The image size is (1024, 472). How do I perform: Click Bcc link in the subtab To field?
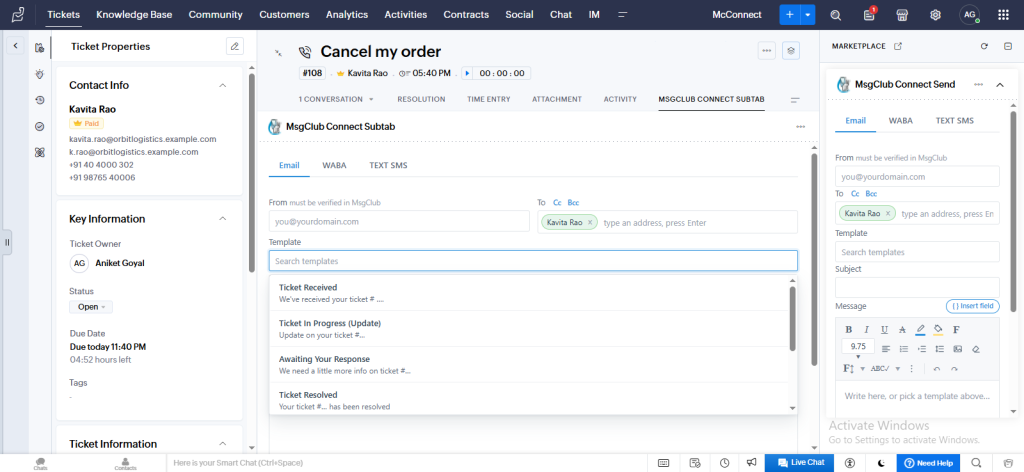(x=573, y=202)
